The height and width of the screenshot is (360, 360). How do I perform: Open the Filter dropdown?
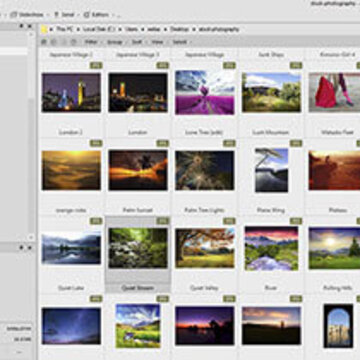tap(92, 42)
